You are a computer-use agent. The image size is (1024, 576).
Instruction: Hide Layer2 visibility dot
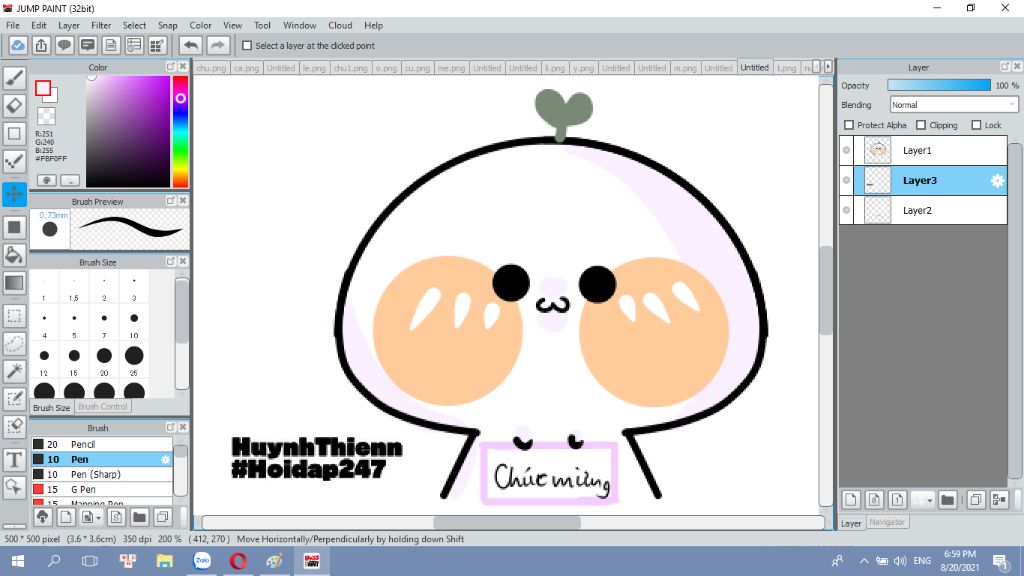846,210
